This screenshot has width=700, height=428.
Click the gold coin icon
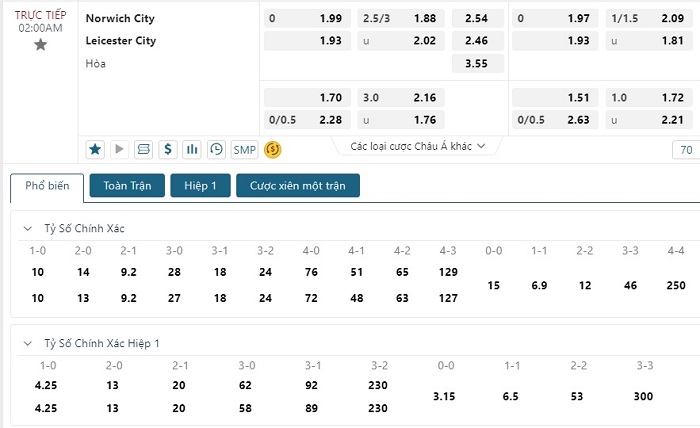(273, 150)
